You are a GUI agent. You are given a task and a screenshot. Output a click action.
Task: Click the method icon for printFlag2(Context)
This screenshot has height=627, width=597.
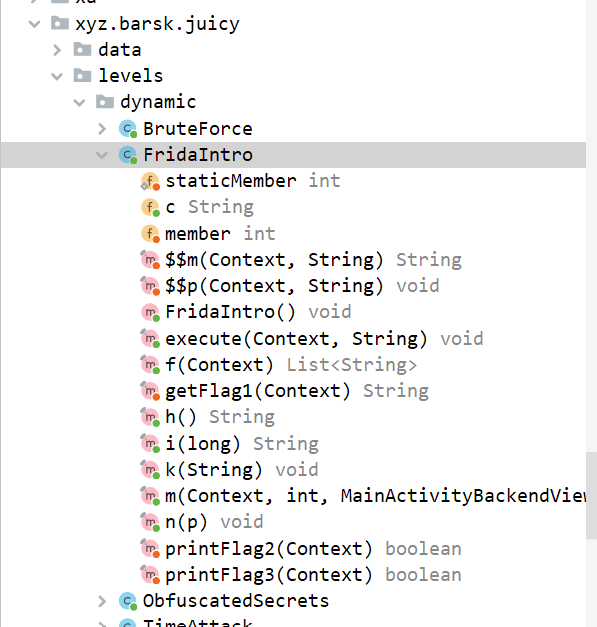[x=150, y=548]
